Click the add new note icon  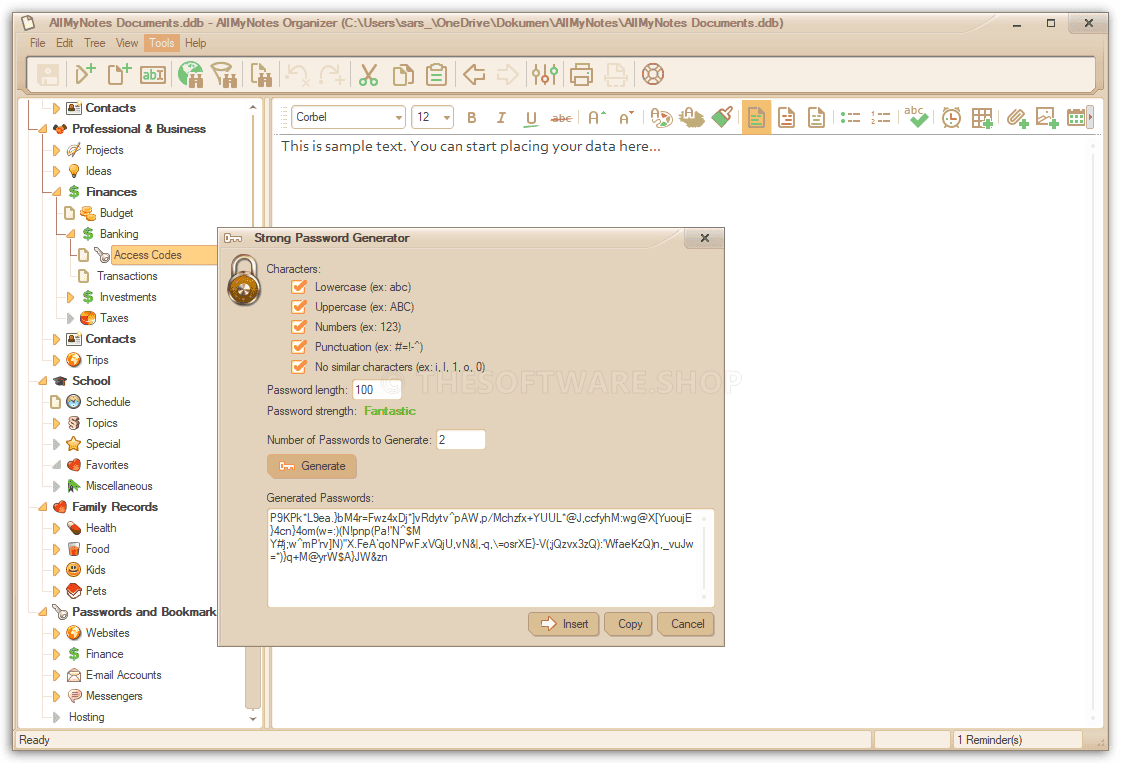(x=119, y=74)
